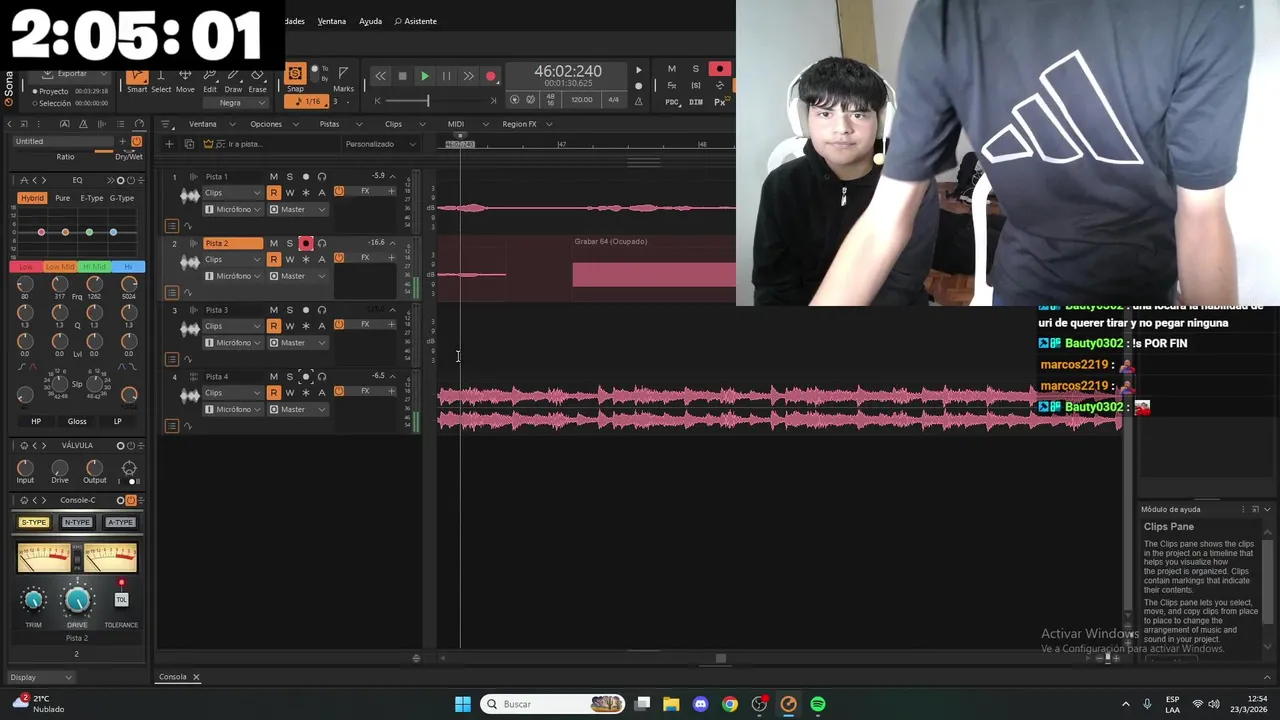The width and height of the screenshot is (1280, 720).
Task: Click the TOL tolerance button
Action: click(121, 599)
